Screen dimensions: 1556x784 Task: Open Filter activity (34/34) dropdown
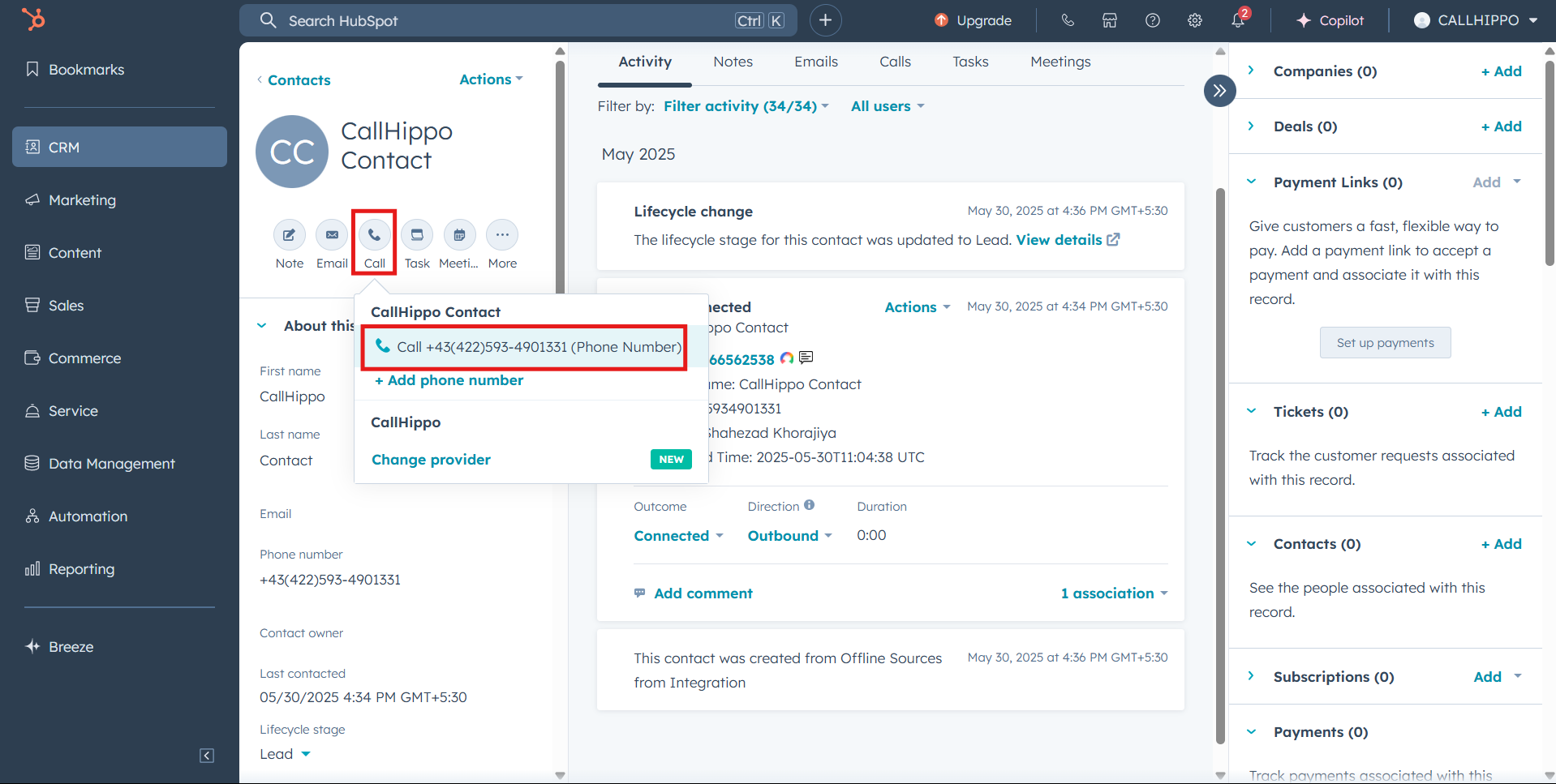(746, 106)
